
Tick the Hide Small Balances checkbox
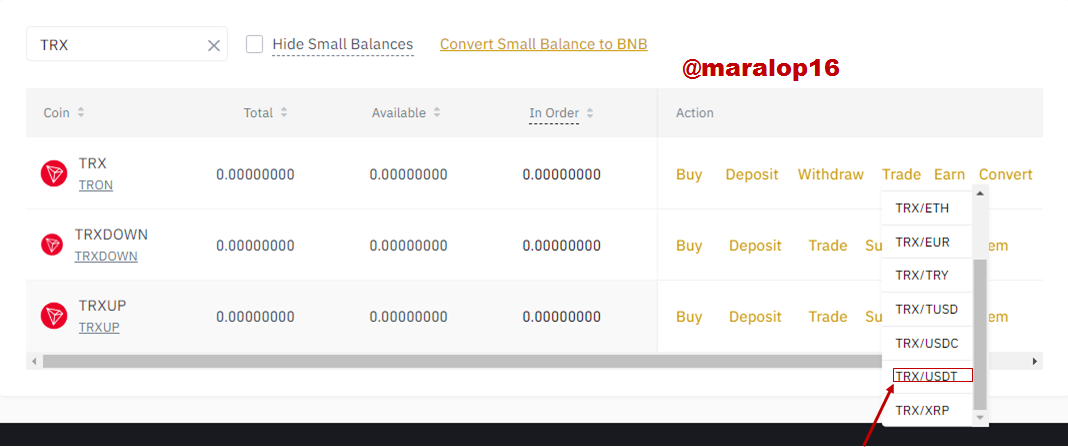pos(255,44)
